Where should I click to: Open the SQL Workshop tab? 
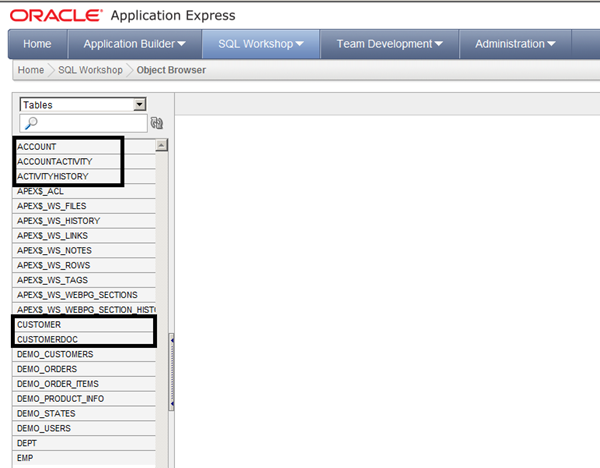point(261,44)
